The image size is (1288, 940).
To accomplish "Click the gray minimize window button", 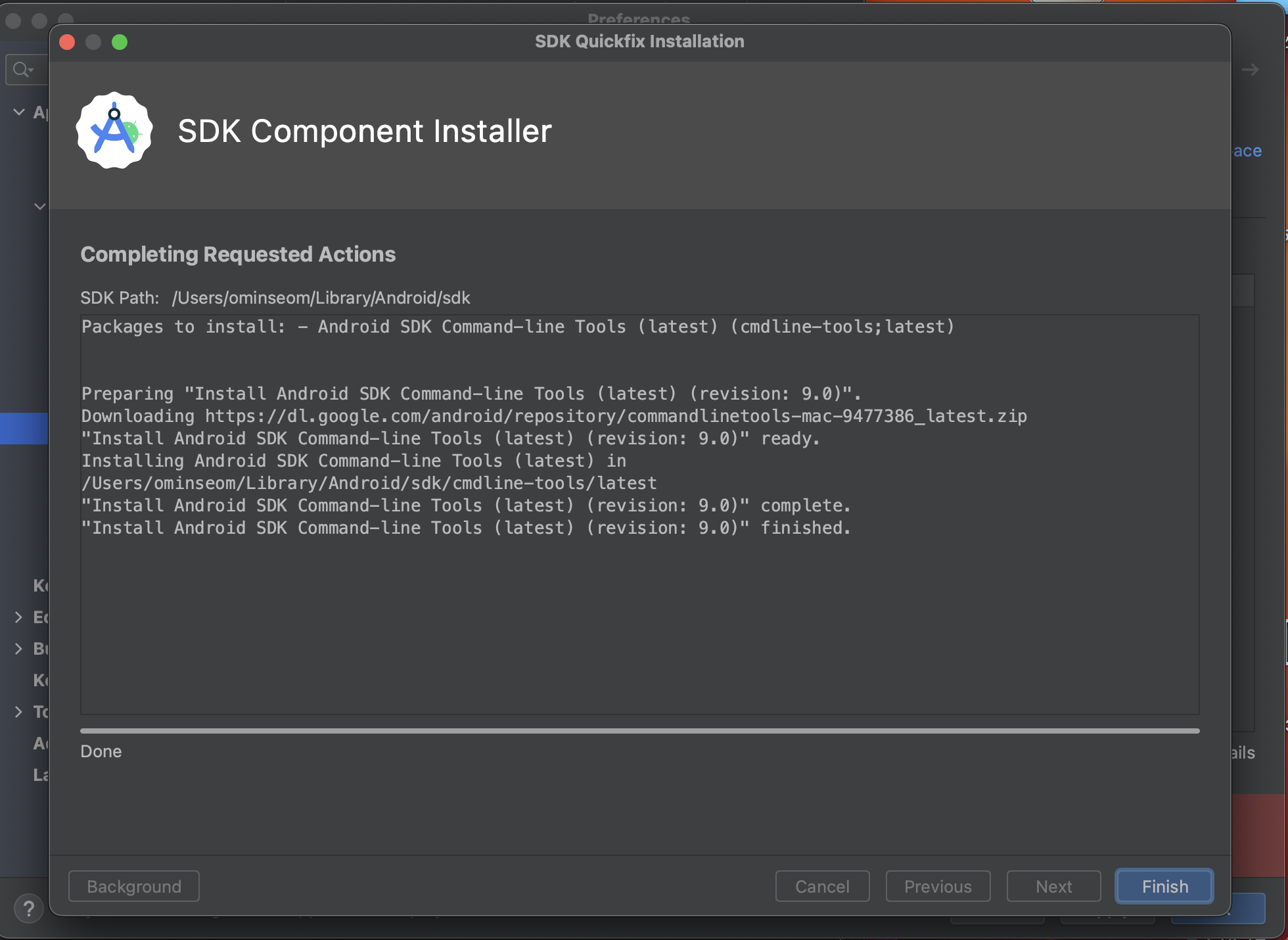I will pyautogui.click(x=93, y=42).
